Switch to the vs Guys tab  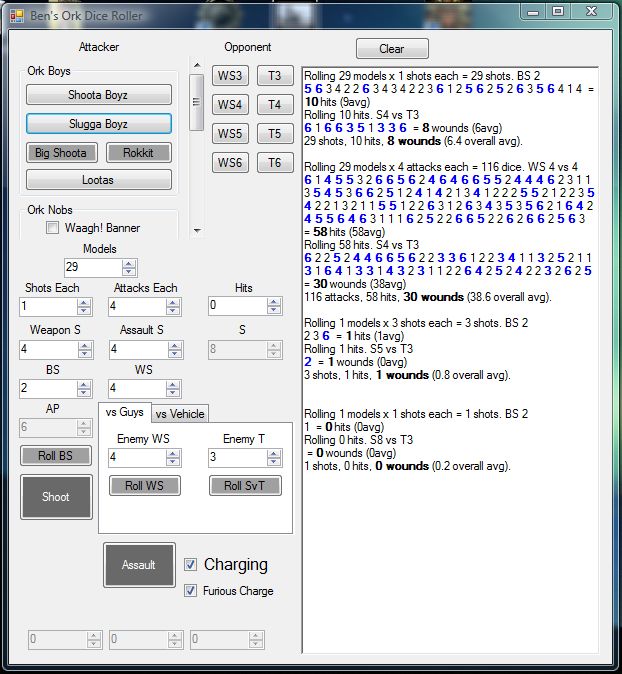tap(125, 412)
